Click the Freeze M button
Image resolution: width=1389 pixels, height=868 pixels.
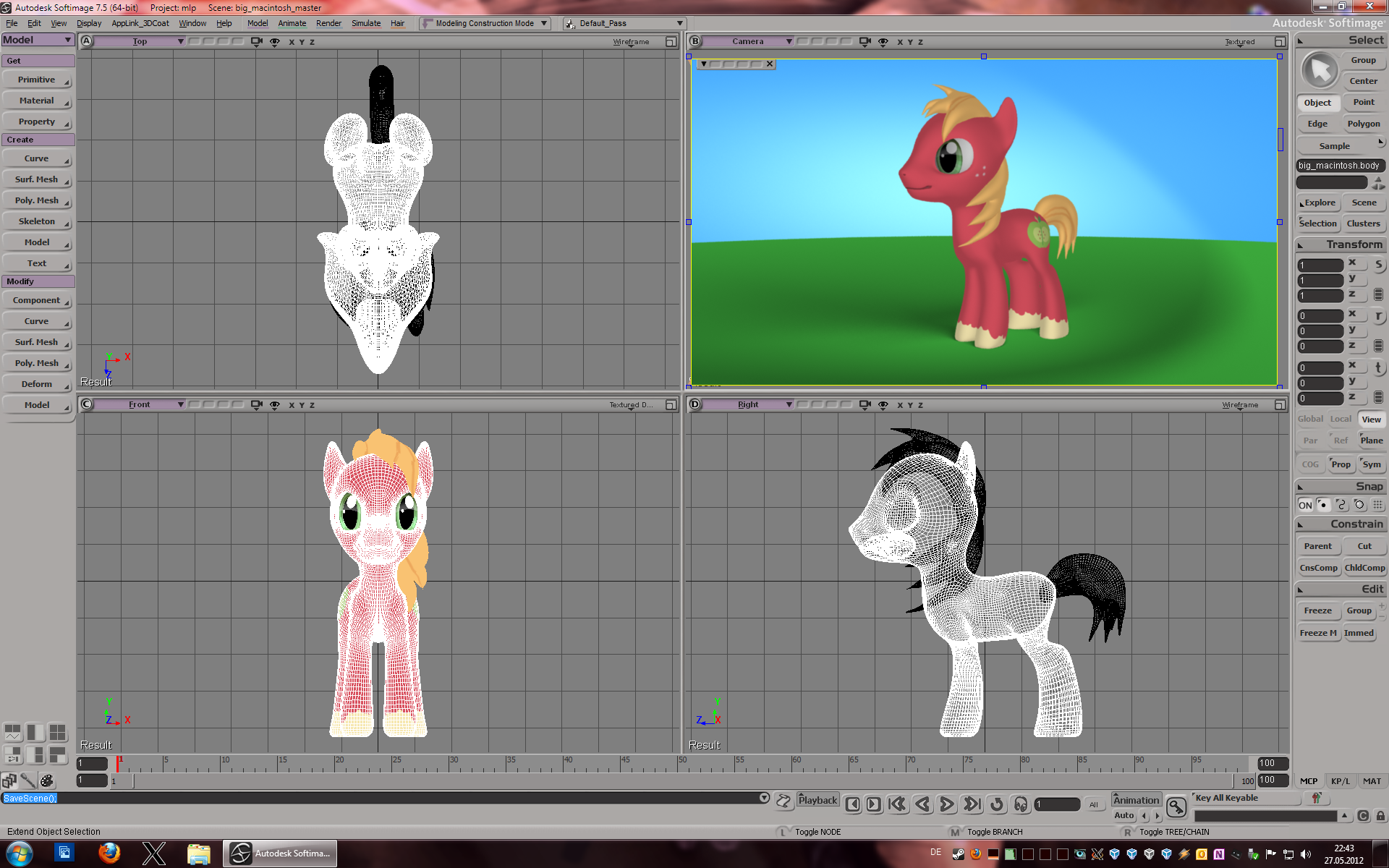tap(1318, 633)
